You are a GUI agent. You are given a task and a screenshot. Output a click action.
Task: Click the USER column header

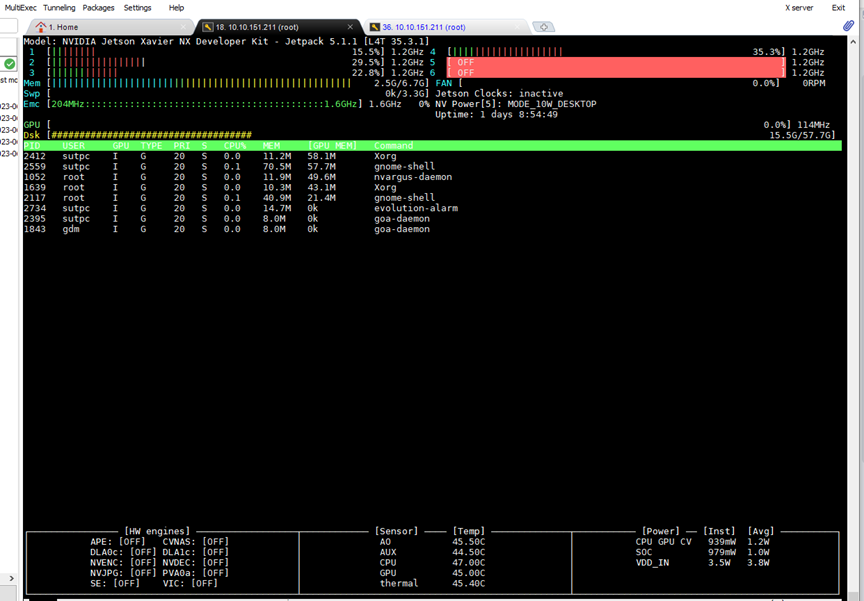click(x=73, y=145)
